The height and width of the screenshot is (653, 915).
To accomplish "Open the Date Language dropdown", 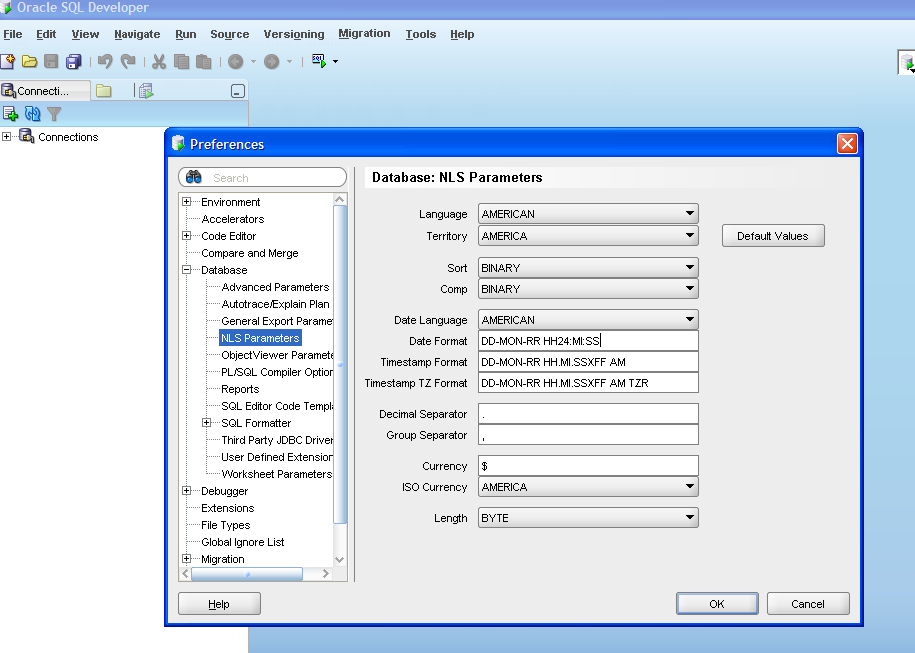I will (588, 320).
